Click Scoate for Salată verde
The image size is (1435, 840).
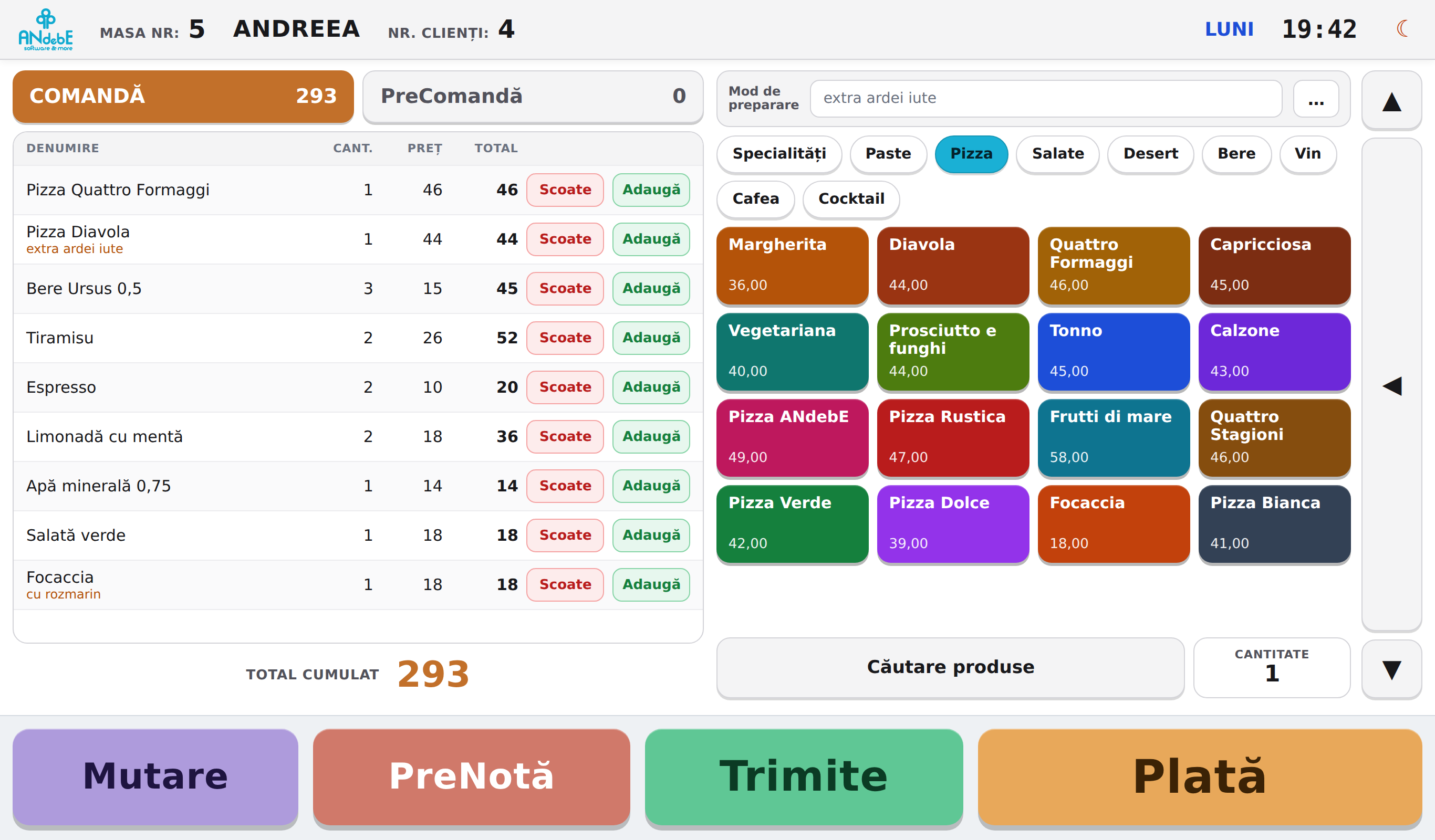pyautogui.click(x=565, y=535)
